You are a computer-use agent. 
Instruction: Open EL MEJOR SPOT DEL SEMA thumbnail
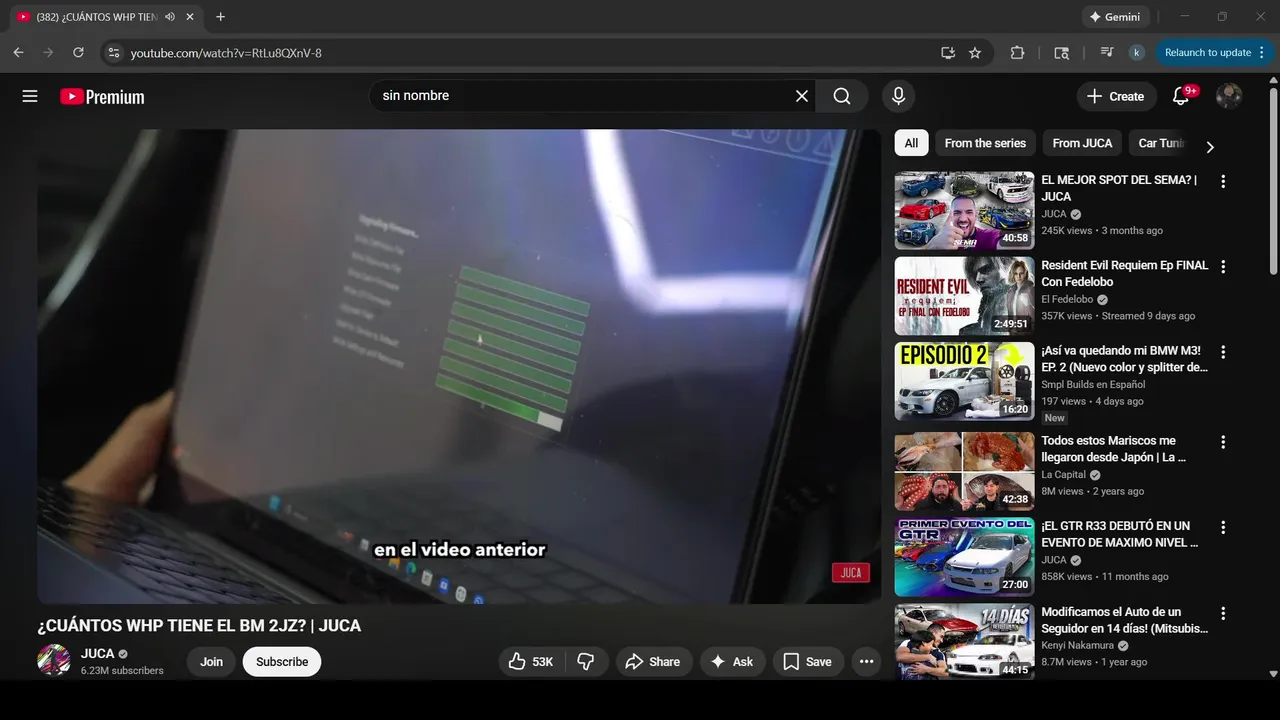click(x=964, y=210)
